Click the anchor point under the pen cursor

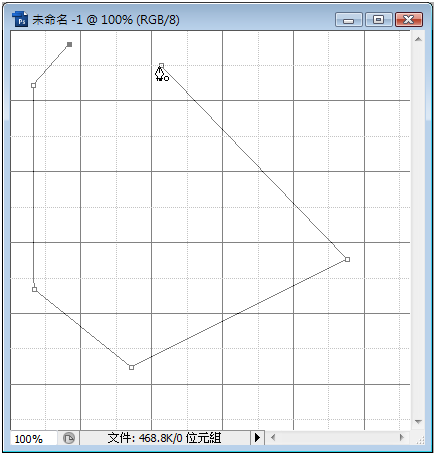(161, 65)
